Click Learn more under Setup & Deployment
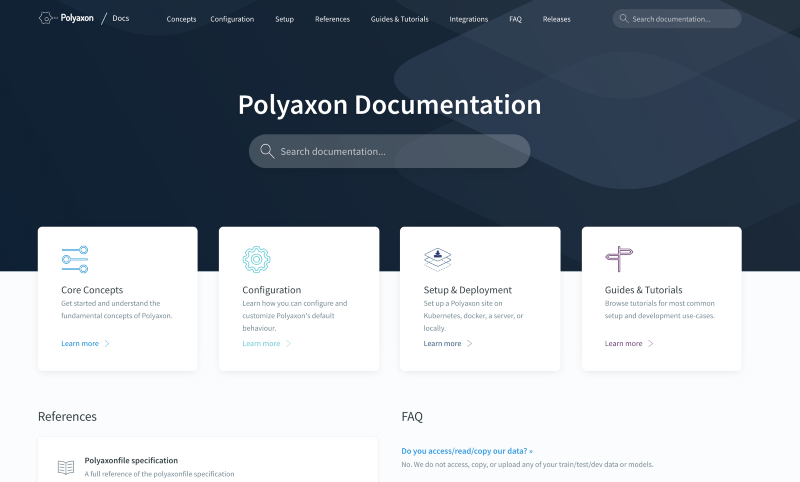800x482 pixels. 442,343
